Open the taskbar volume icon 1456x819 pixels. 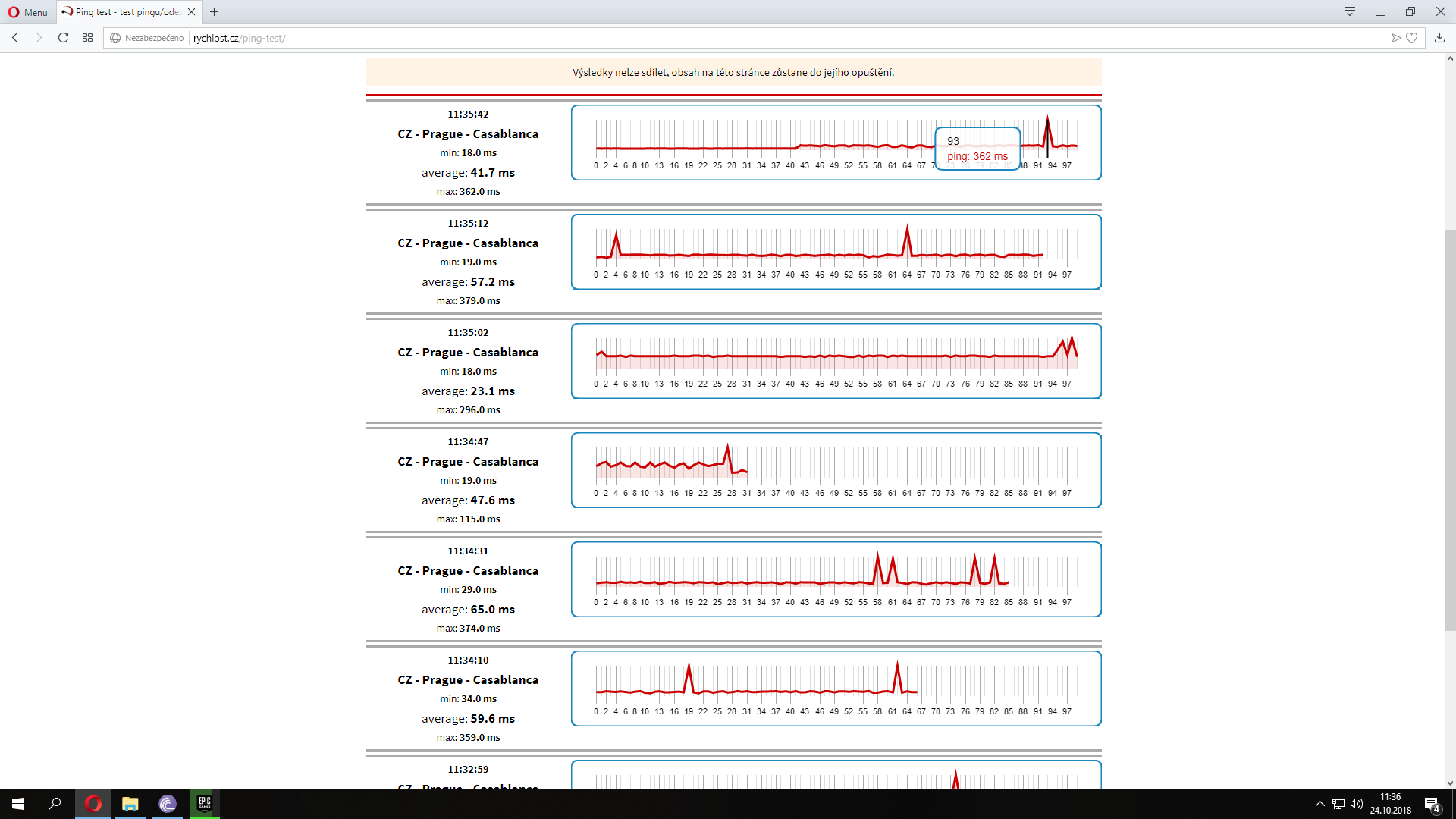(x=1357, y=804)
